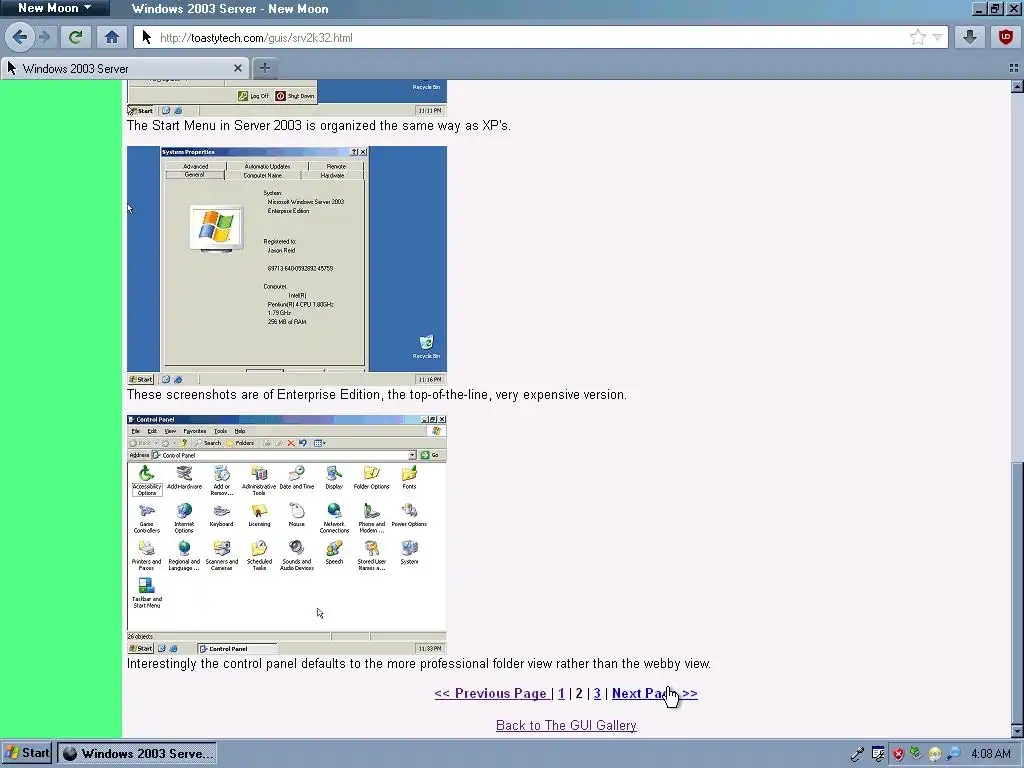1024x768 pixels.
Task: Restore down the New Moon window
Action: [x=995, y=8]
